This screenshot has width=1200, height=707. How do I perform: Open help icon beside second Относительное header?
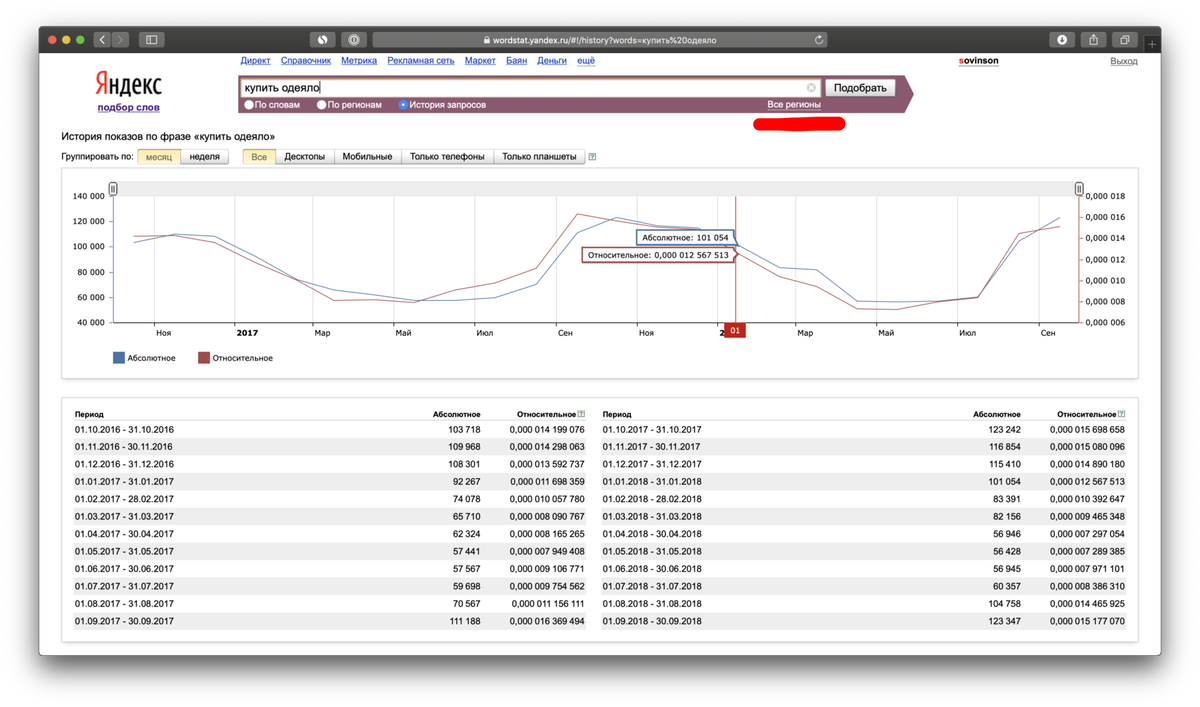click(x=1121, y=414)
